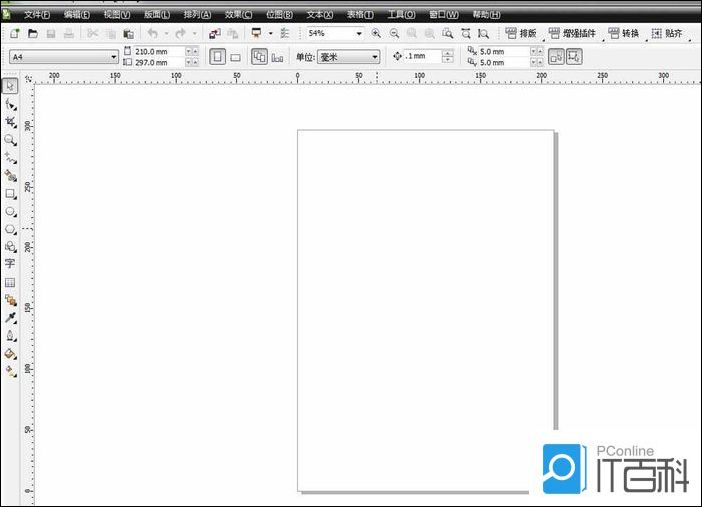702x507 pixels.
Task: Open the 版面(L) menu
Action: (x=157, y=15)
